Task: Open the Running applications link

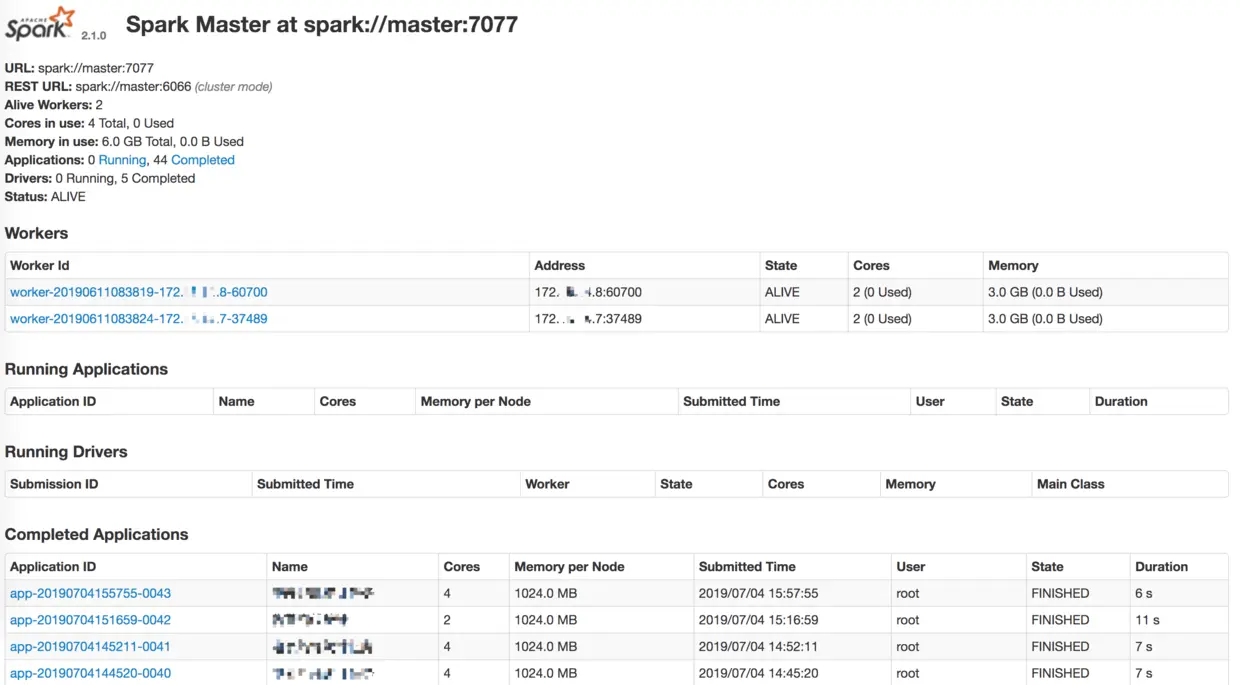Action: point(122,160)
